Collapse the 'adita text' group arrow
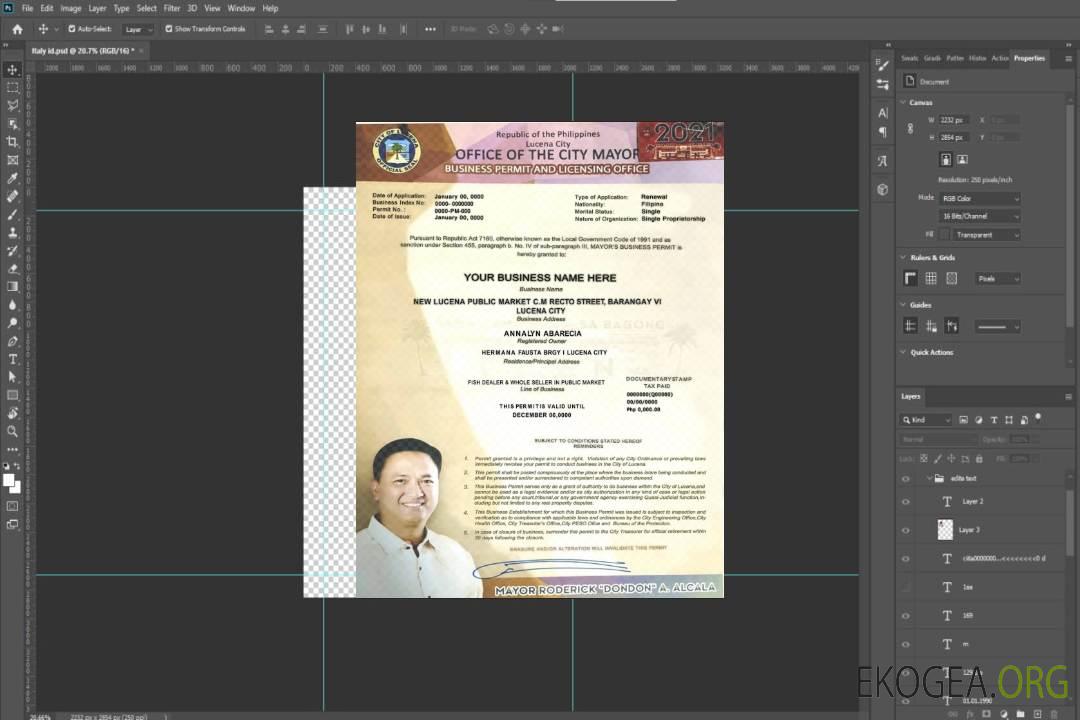The image size is (1080, 720). click(x=929, y=478)
